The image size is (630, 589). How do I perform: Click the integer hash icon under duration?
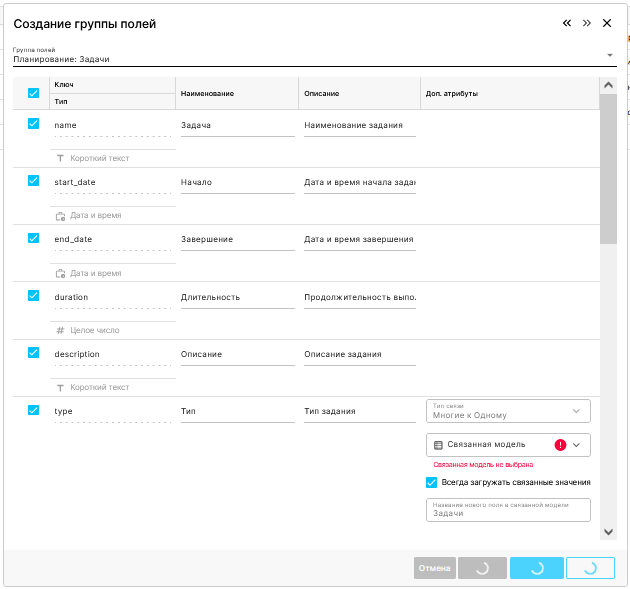(x=60, y=330)
